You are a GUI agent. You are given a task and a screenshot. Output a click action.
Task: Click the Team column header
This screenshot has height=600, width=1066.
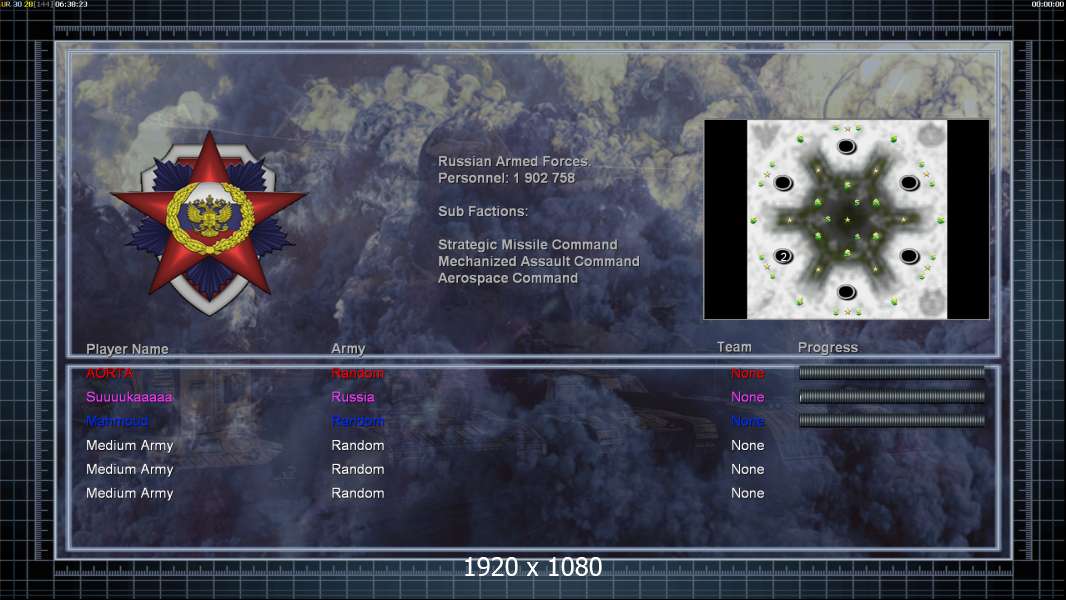click(x=734, y=347)
